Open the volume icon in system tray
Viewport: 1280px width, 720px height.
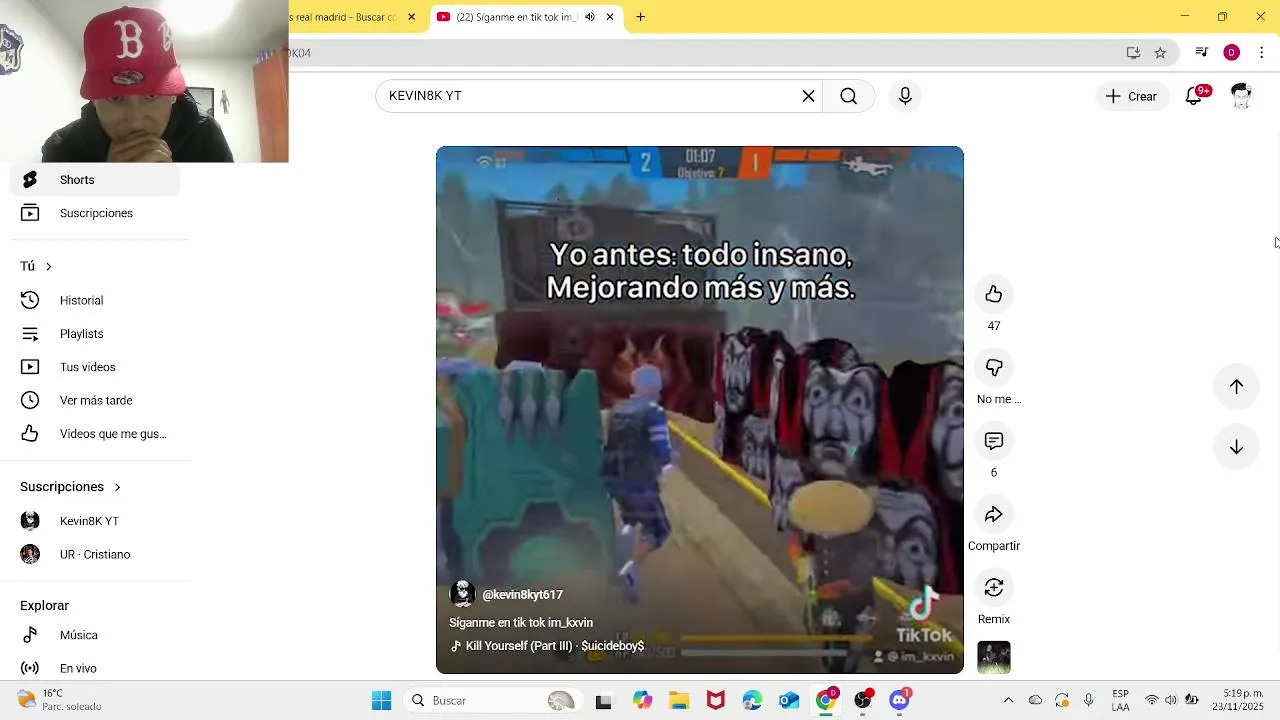coord(1171,701)
